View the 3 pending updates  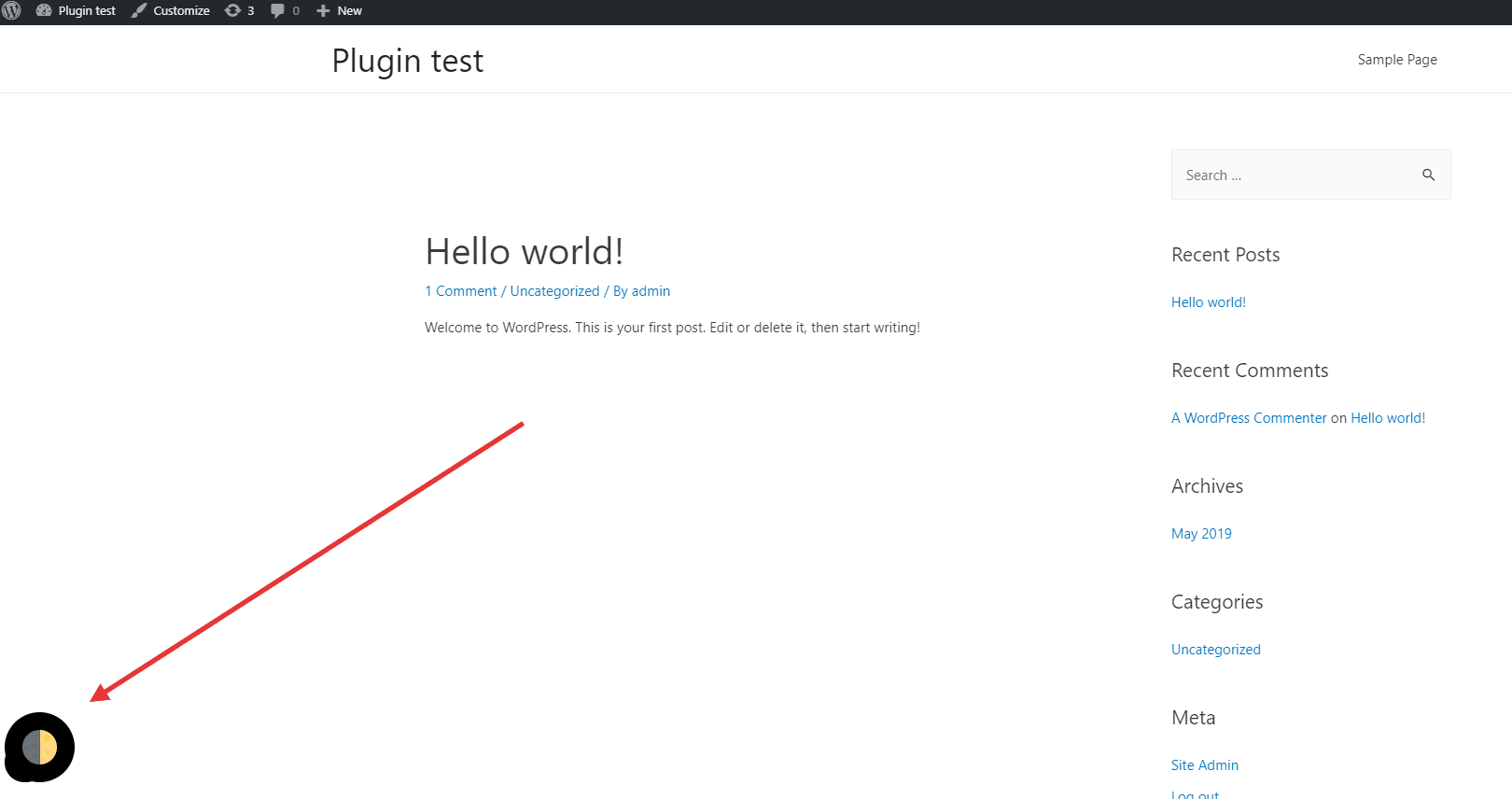240,11
